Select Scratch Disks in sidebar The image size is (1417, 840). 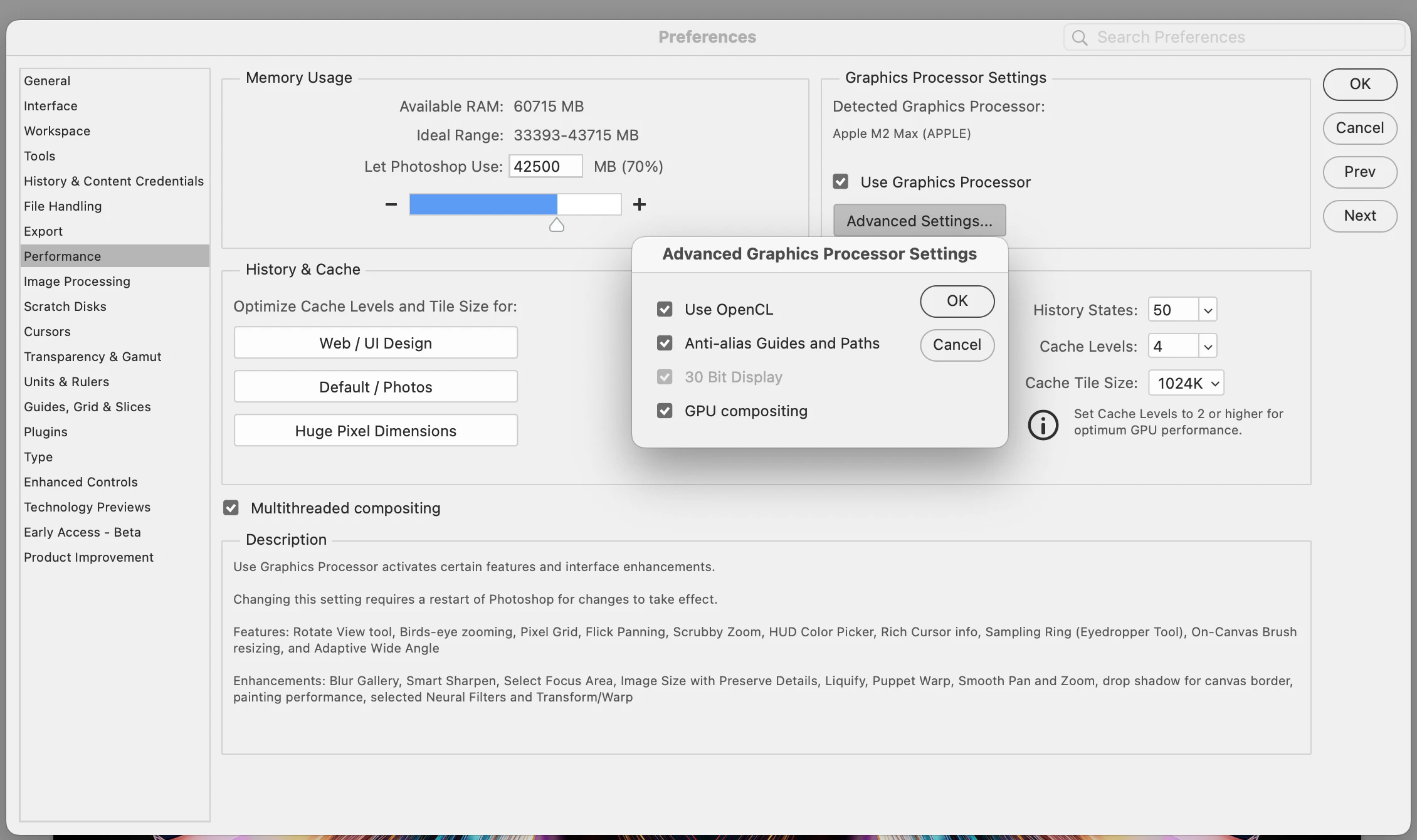tap(65, 307)
